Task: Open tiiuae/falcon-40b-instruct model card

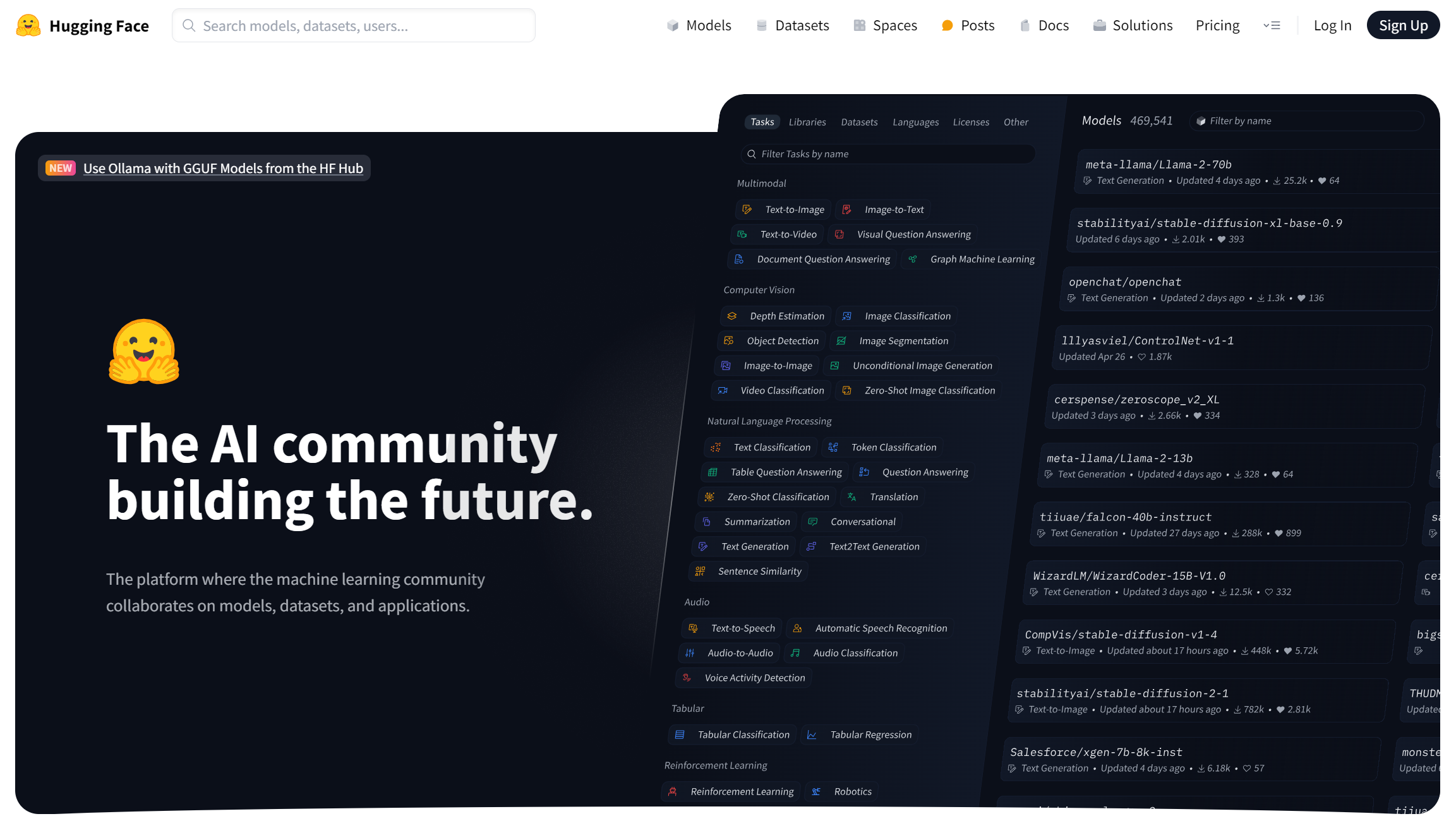Action: [x=1221, y=524]
